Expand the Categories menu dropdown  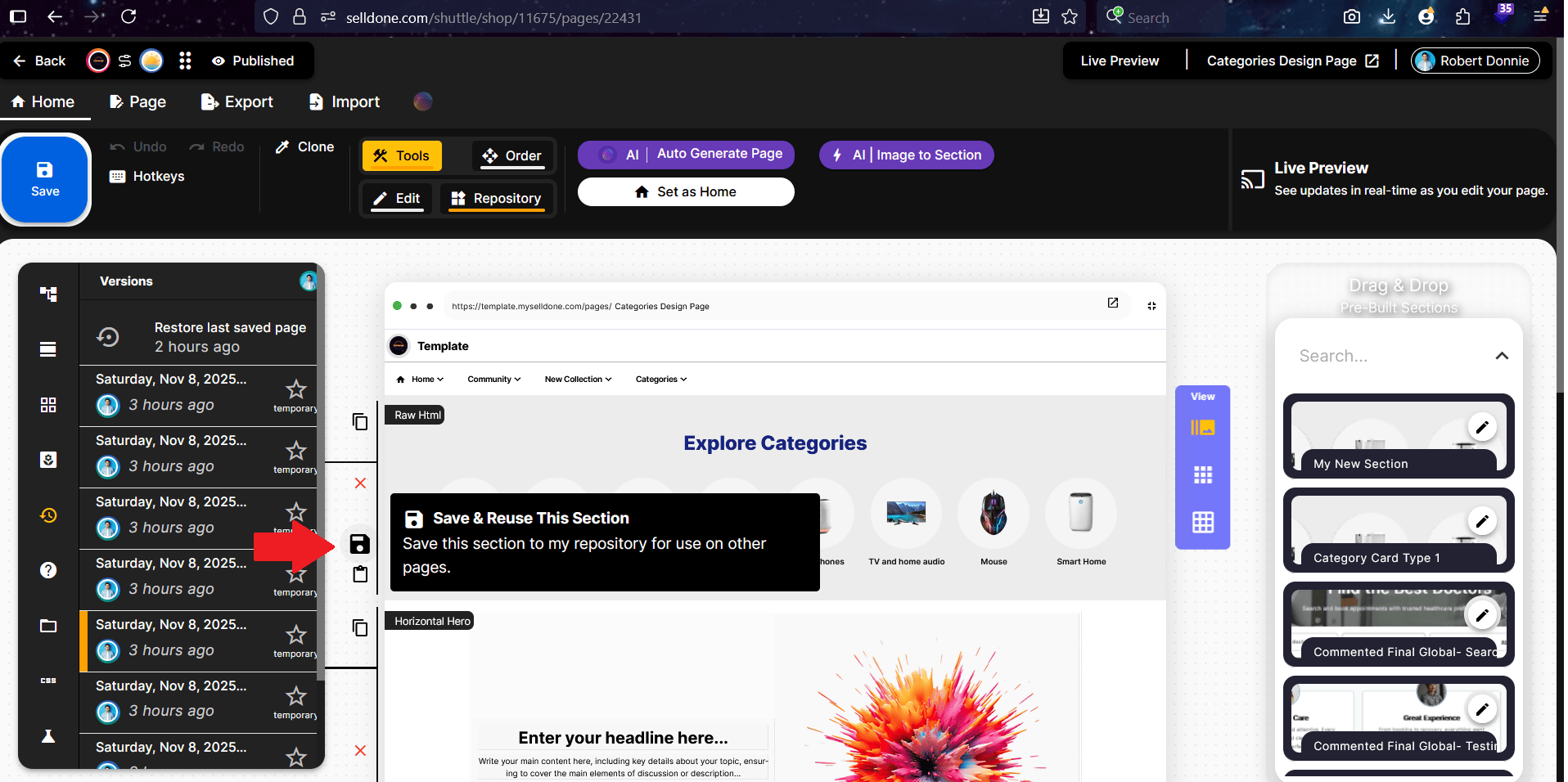coord(661,380)
